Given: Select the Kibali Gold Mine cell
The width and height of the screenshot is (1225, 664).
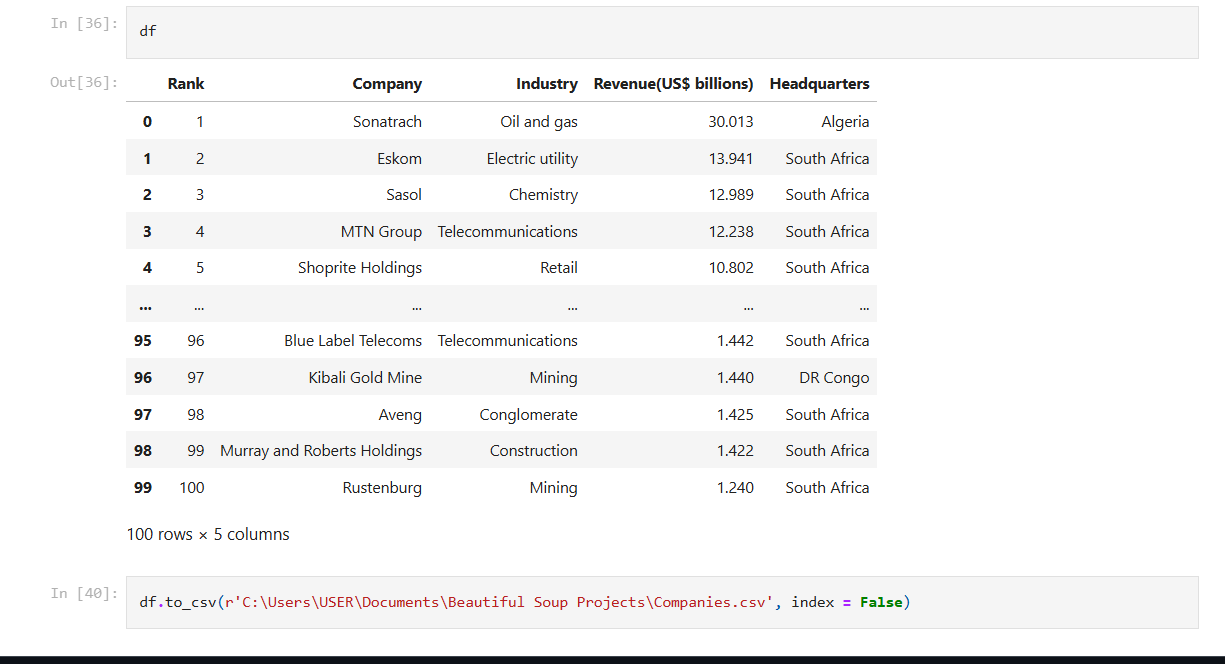Looking at the screenshot, I should [365, 378].
